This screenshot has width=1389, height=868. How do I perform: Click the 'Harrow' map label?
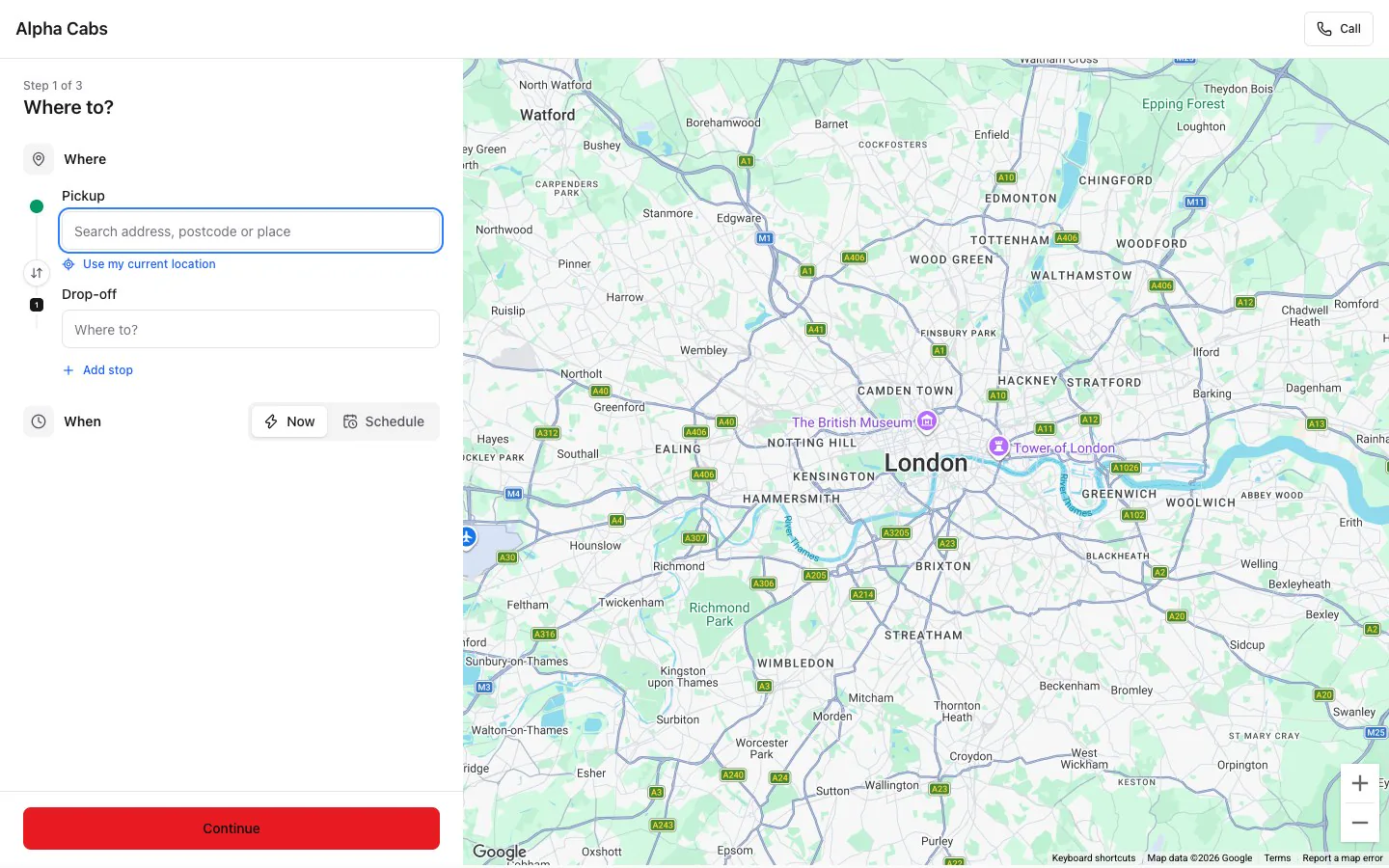625,297
